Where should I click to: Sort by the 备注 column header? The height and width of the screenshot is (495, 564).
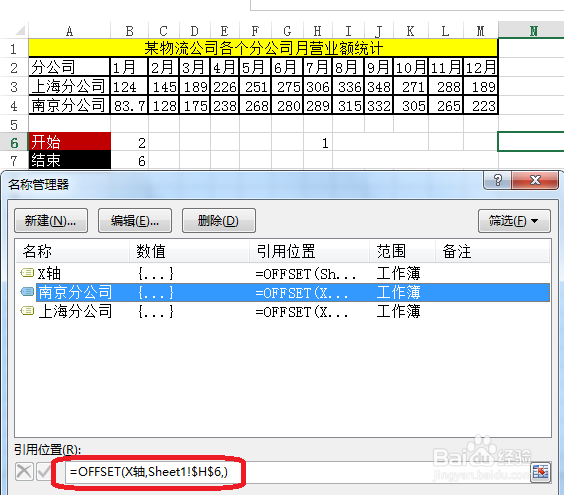point(492,251)
